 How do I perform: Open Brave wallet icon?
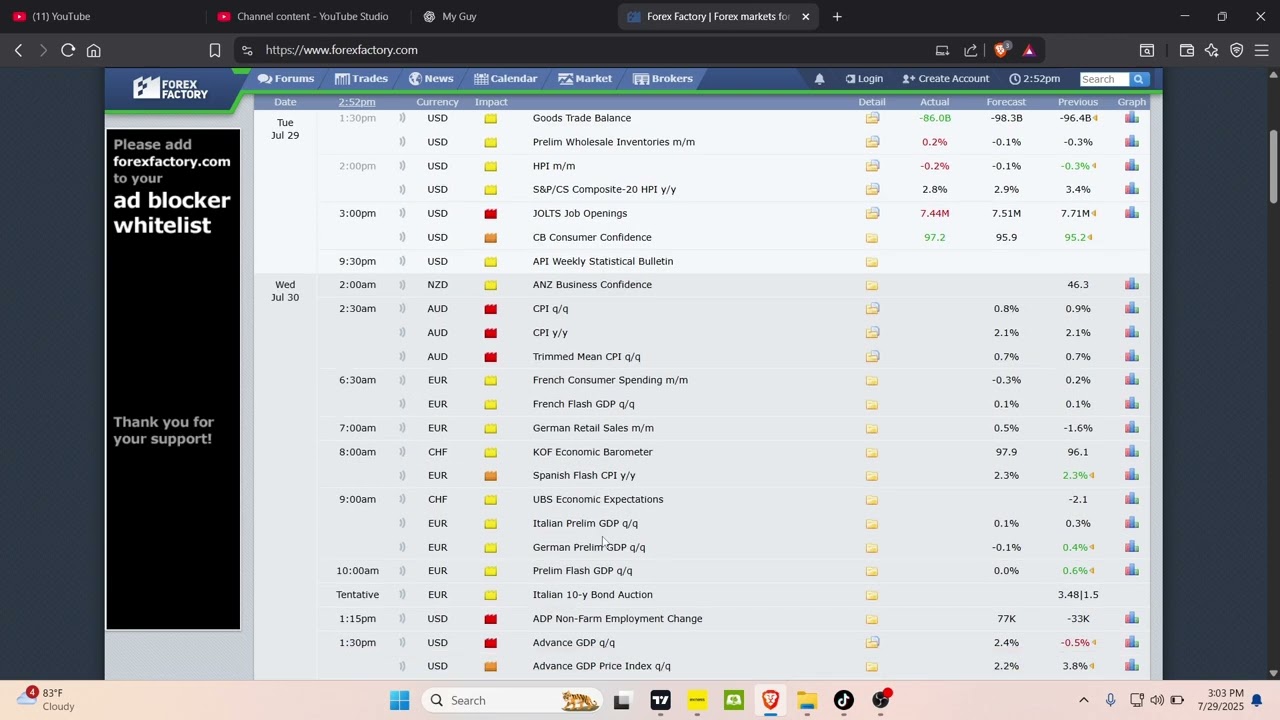1187,50
